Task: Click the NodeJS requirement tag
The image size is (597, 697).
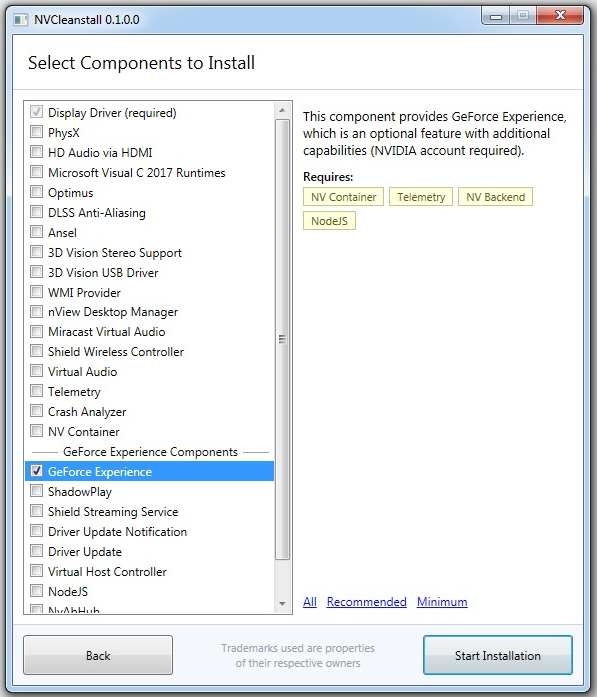Action: 329,221
